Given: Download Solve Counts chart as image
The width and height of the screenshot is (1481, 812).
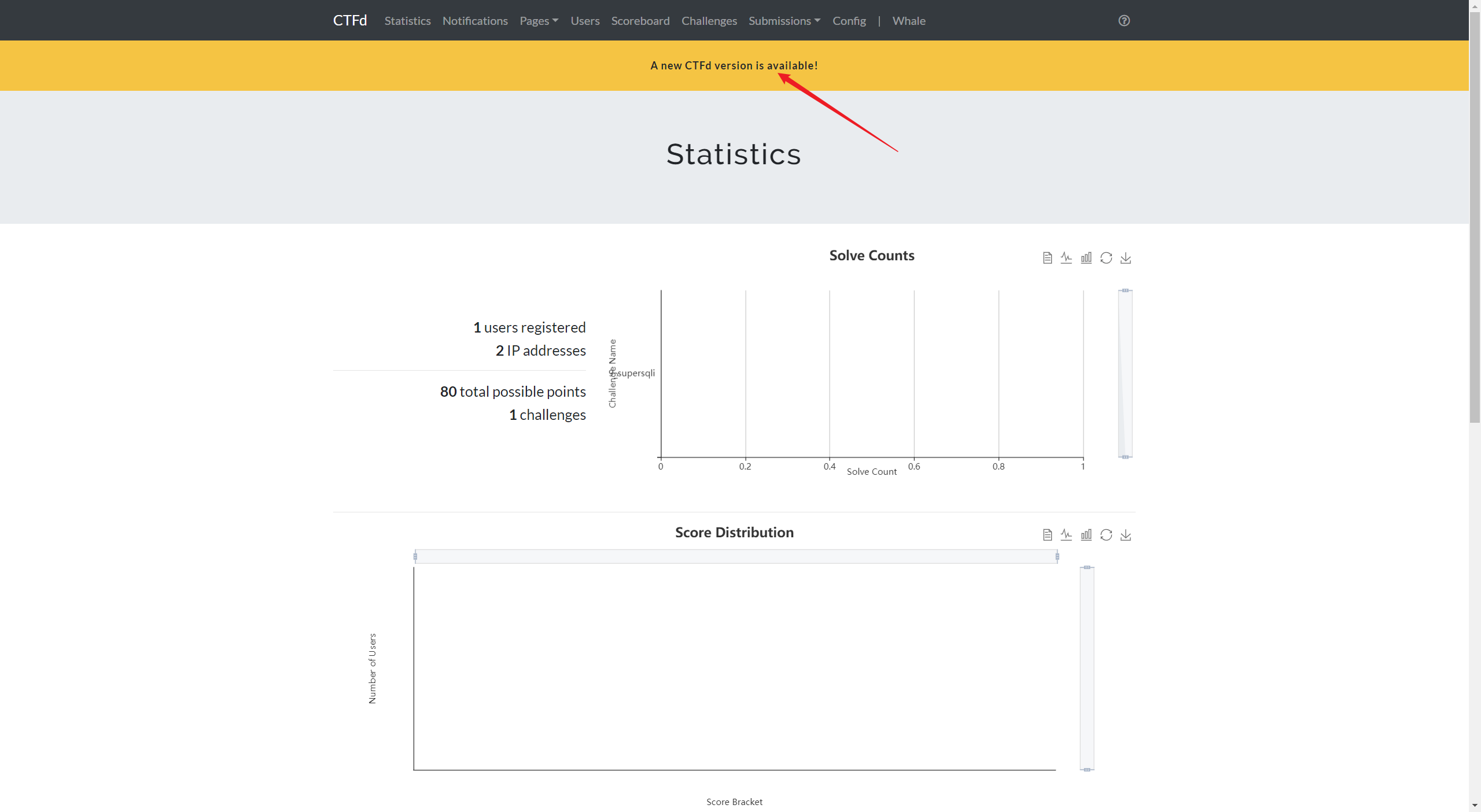Looking at the screenshot, I should tap(1125, 258).
